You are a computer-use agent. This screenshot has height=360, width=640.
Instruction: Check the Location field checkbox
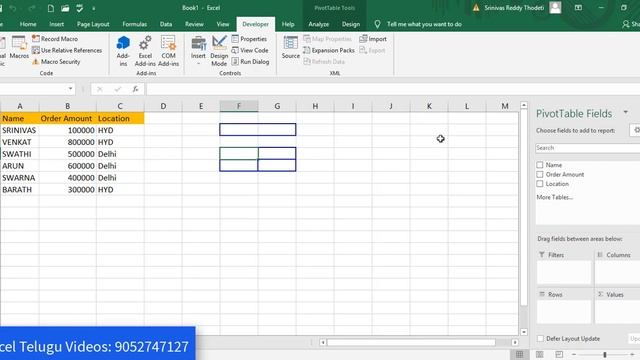(x=540, y=184)
